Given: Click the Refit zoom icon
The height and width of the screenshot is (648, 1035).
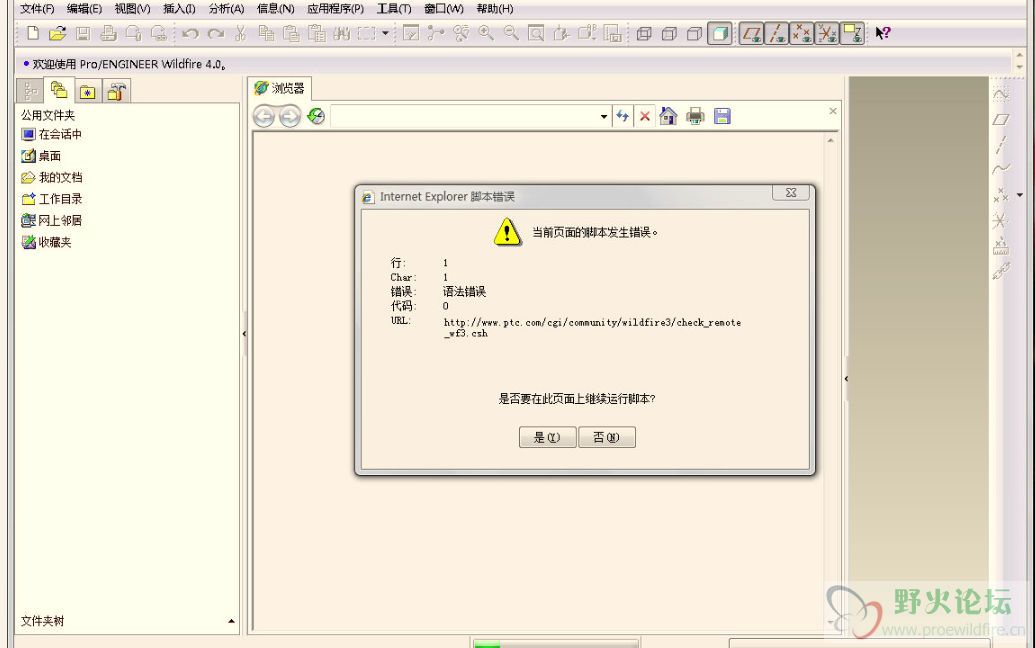Looking at the screenshot, I should (536, 33).
